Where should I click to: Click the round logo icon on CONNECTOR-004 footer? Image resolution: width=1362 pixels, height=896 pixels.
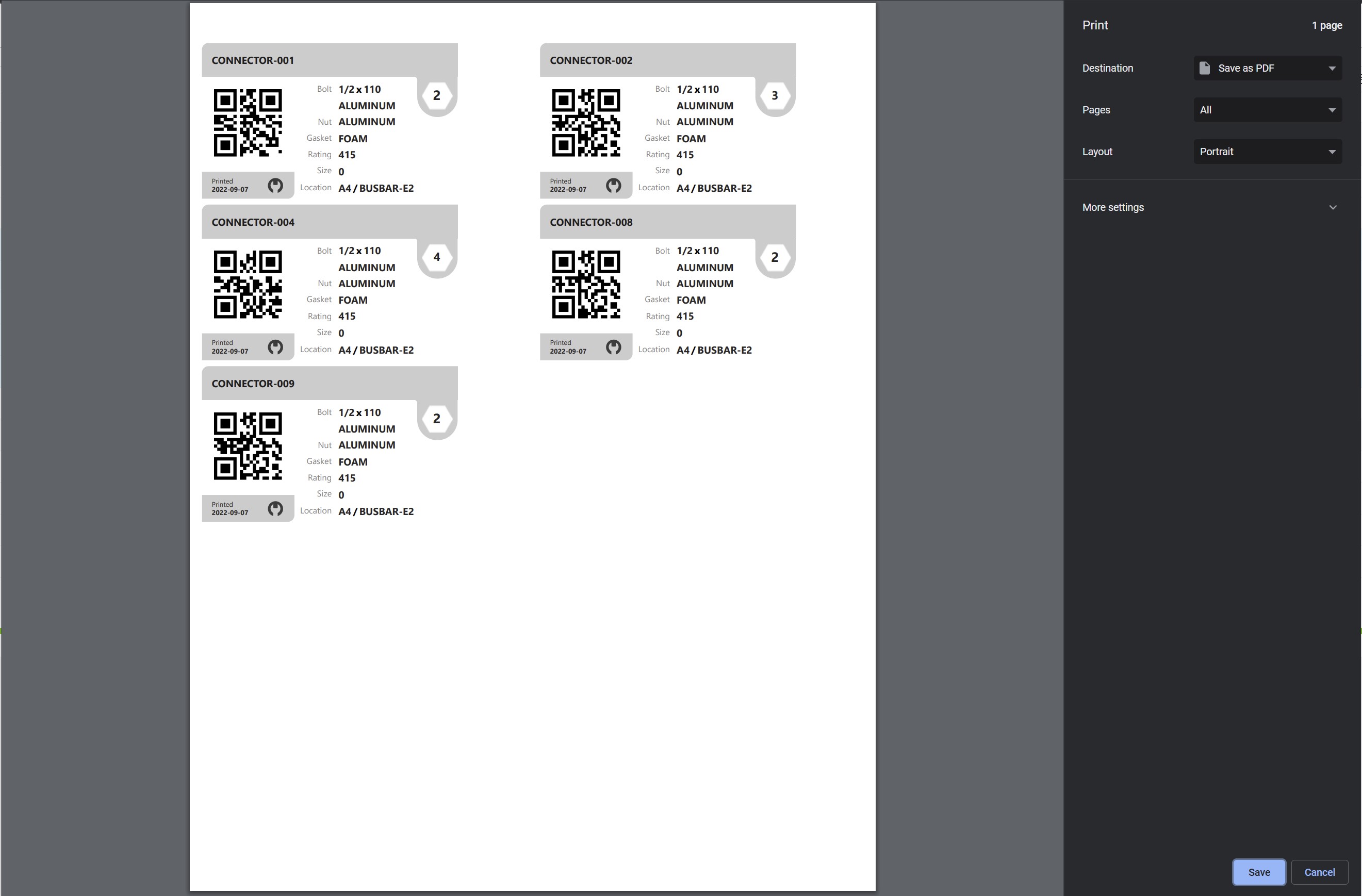click(275, 347)
